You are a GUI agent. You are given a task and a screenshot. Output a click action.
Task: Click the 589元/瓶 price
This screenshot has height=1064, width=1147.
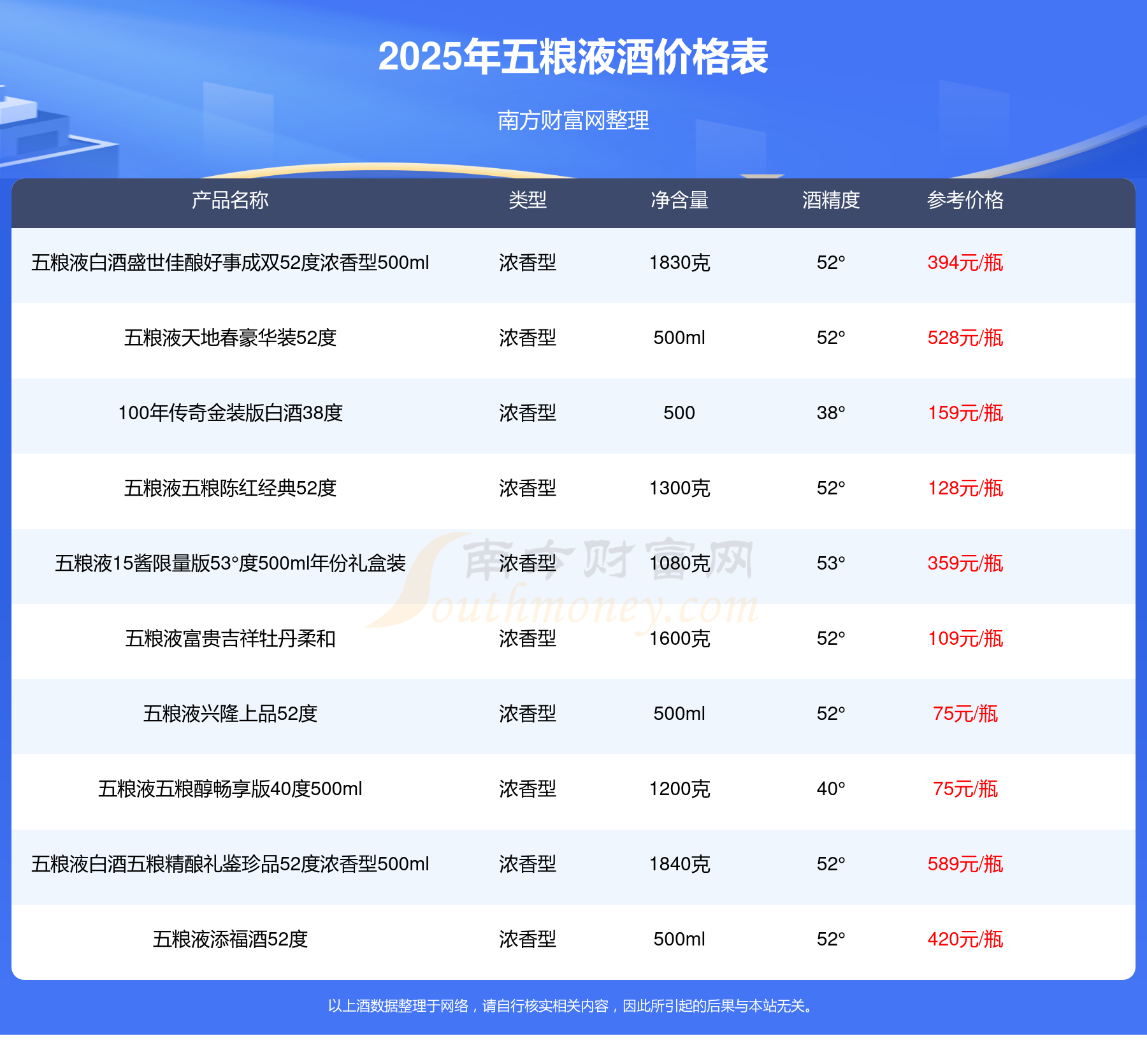tap(965, 864)
